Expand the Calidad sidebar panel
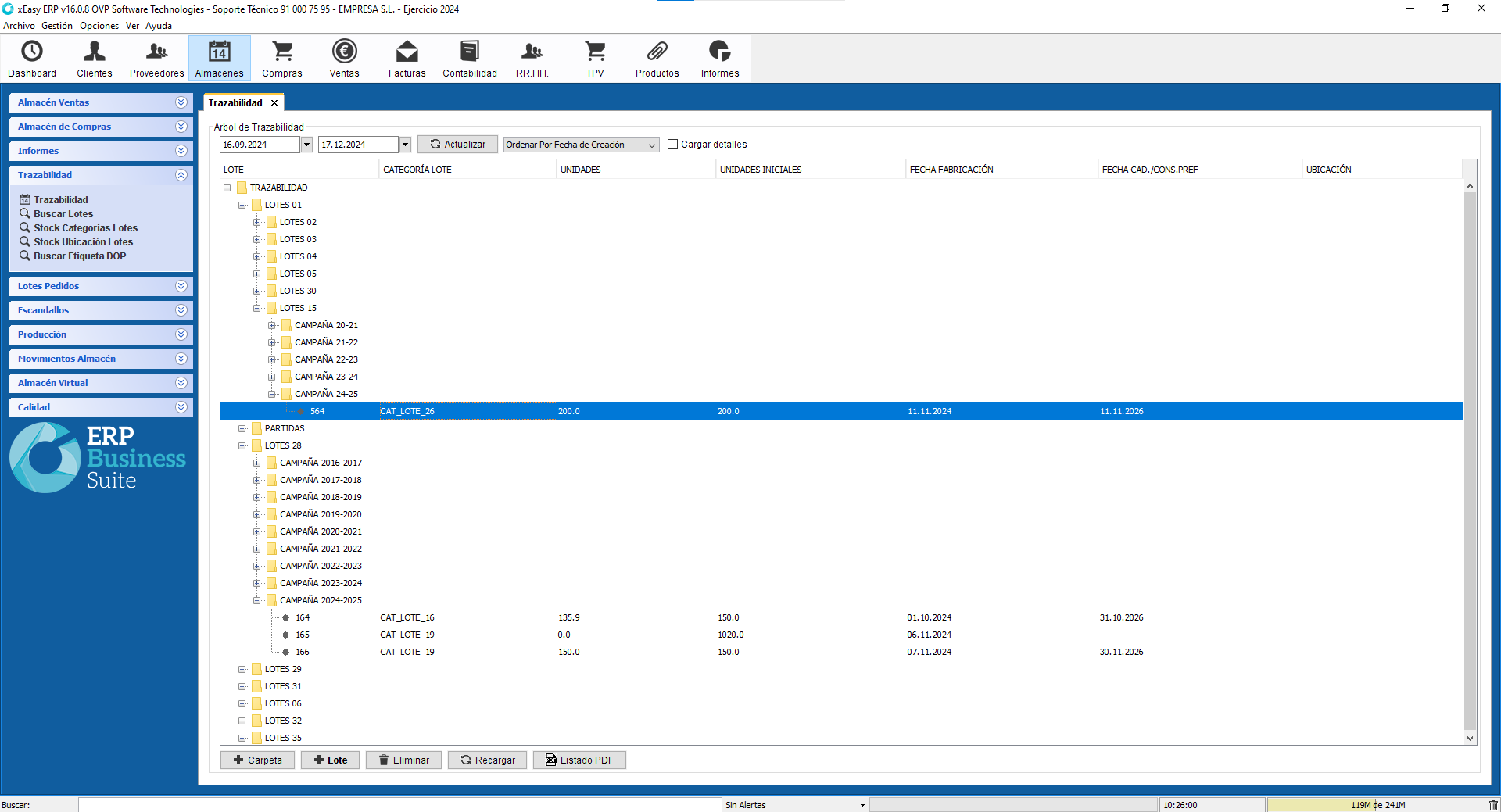Image resolution: width=1501 pixels, height=812 pixels. pos(181,407)
